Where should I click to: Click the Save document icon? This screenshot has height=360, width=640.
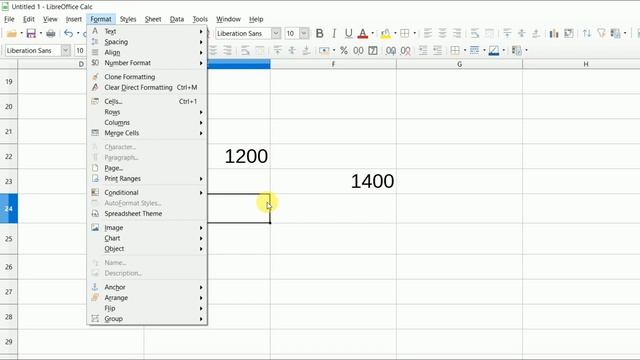coord(31,33)
